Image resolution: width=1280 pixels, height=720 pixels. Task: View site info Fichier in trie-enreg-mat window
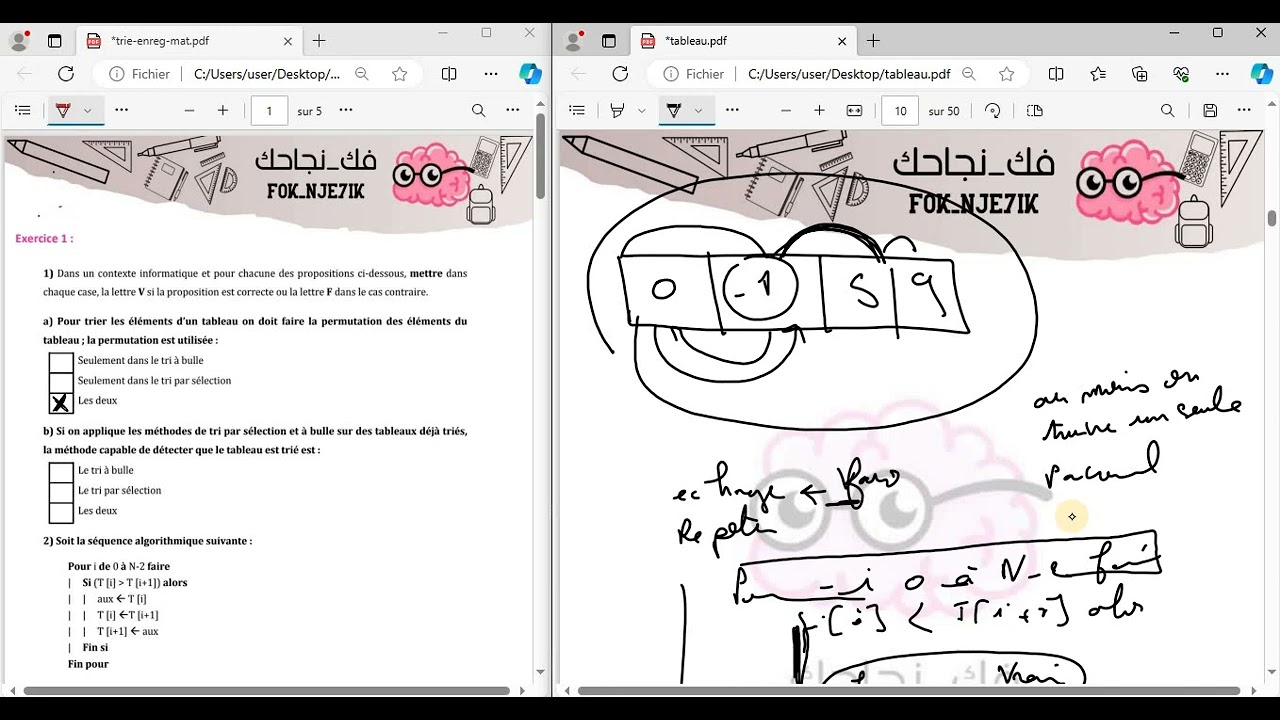pyautogui.click(x=140, y=74)
